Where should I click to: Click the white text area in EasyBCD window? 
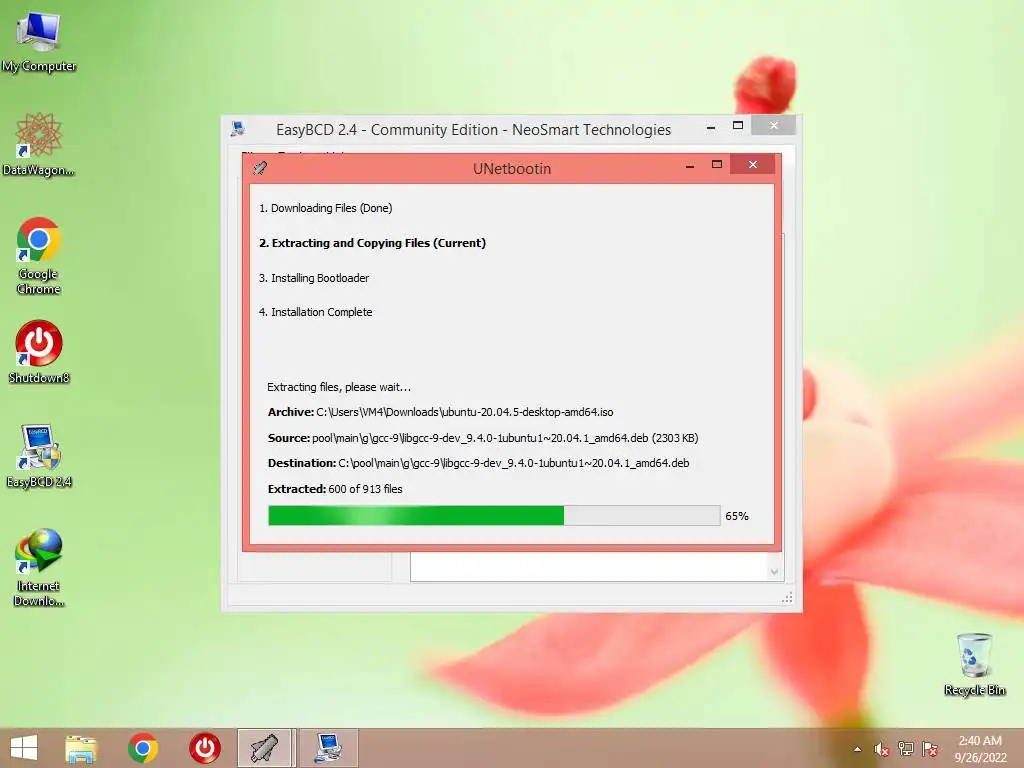tap(588, 566)
